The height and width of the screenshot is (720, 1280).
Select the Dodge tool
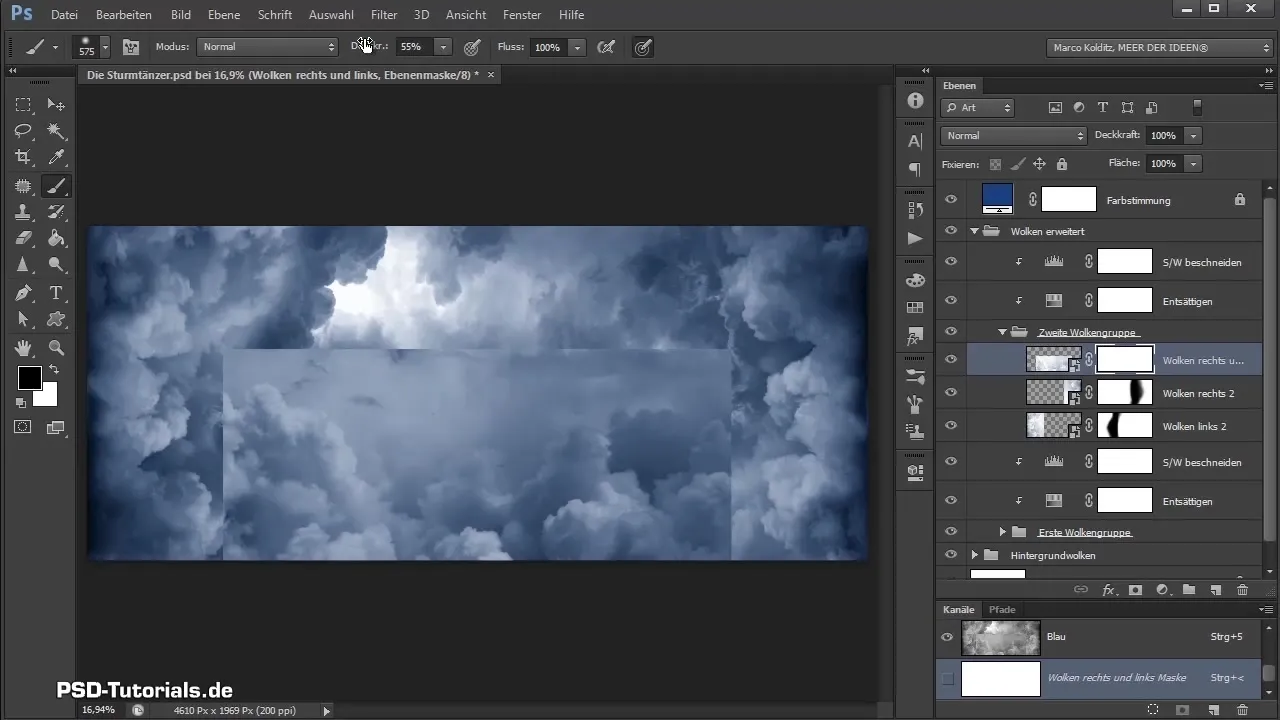tap(57, 265)
